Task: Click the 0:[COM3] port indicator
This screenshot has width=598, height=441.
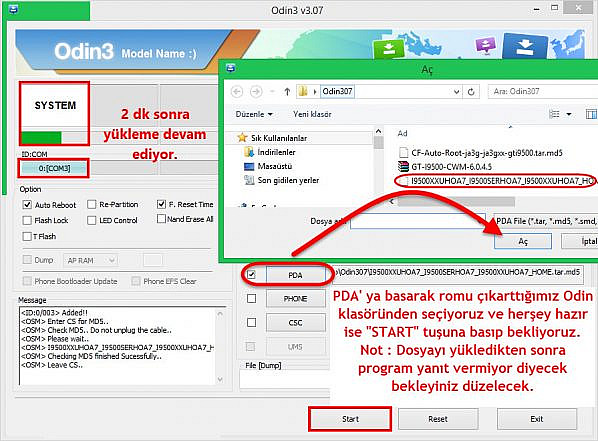Action: tap(54, 168)
